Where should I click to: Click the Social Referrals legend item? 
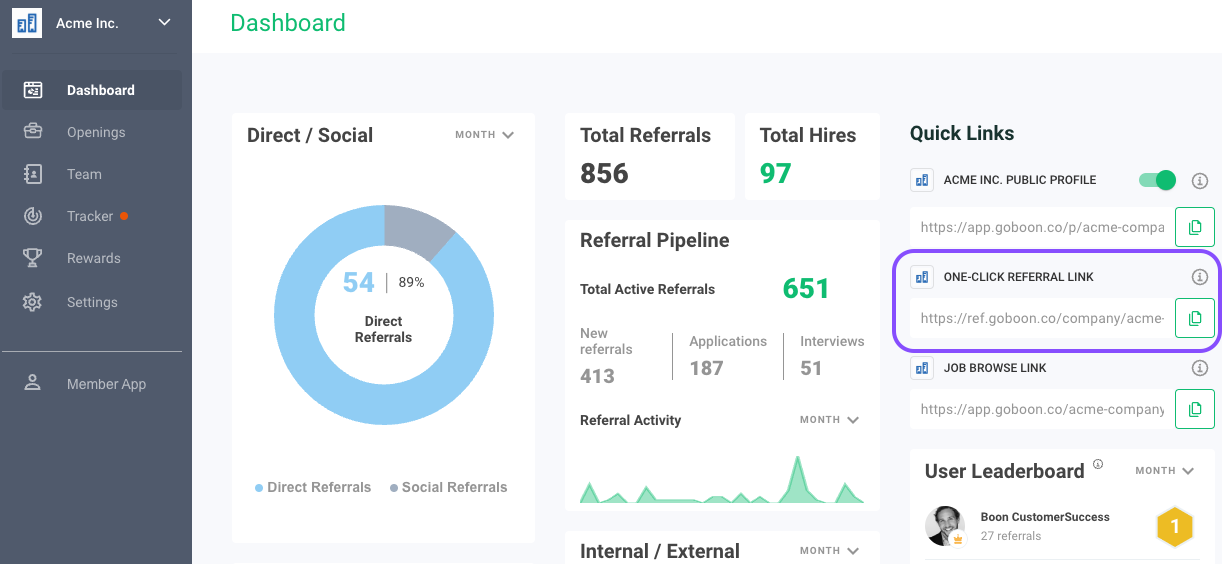pos(448,487)
